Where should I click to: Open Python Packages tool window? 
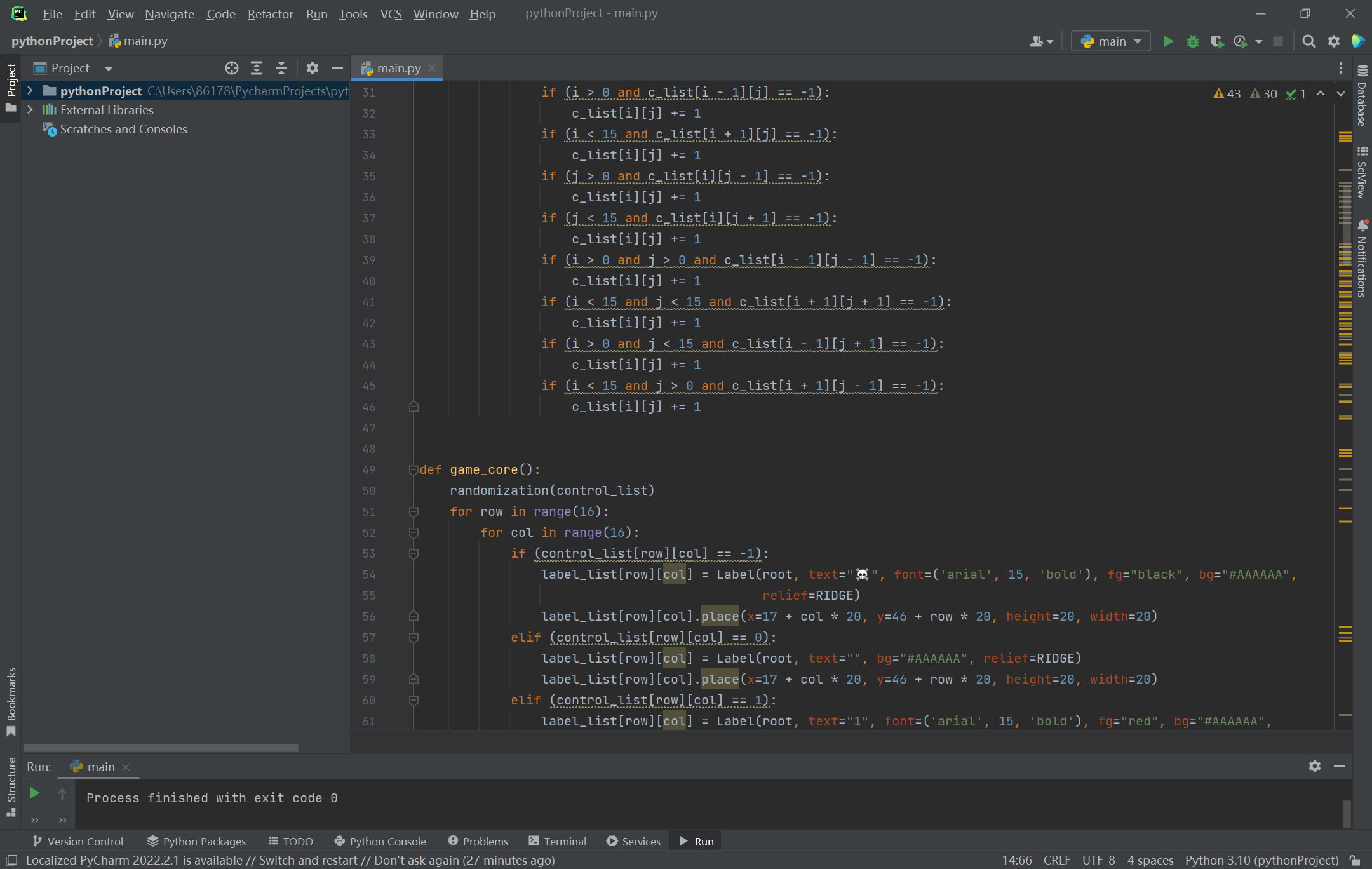(x=196, y=841)
